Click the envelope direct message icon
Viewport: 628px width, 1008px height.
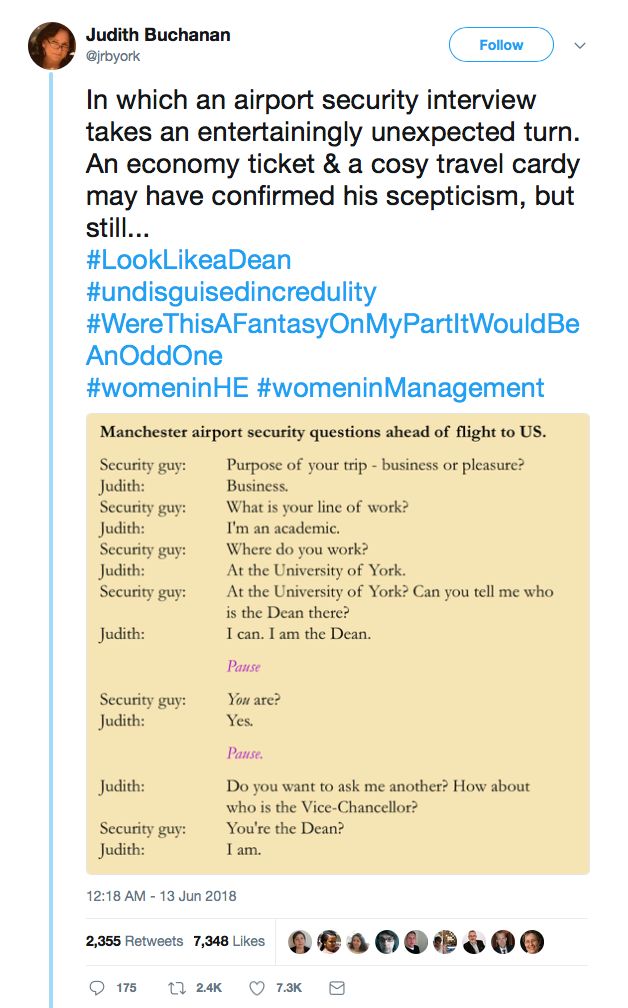coord(337,987)
